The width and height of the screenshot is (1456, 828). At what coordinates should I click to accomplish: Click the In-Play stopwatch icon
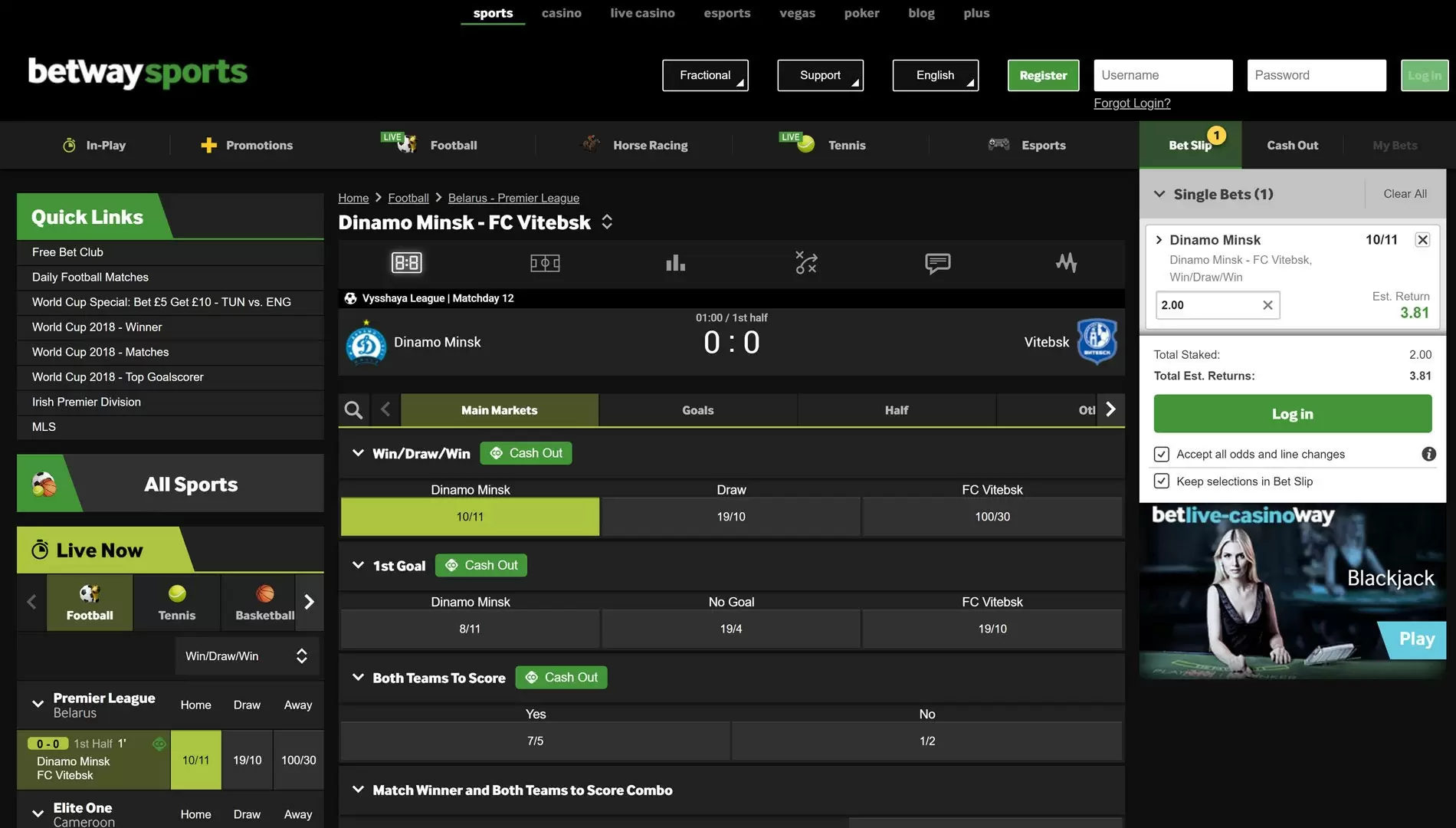click(69, 145)
